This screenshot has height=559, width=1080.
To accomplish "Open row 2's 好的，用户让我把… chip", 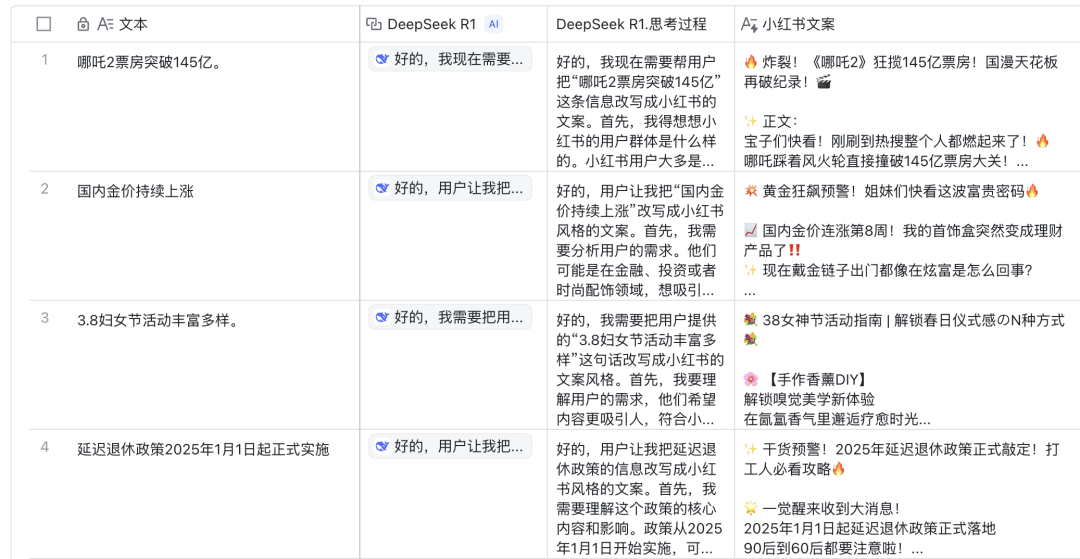I will [450, 188].
